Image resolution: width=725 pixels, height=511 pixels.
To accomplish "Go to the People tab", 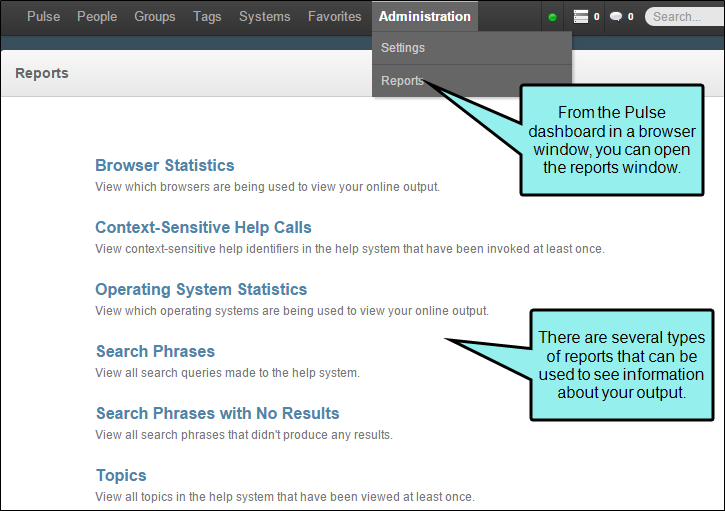I will point(97,17).
